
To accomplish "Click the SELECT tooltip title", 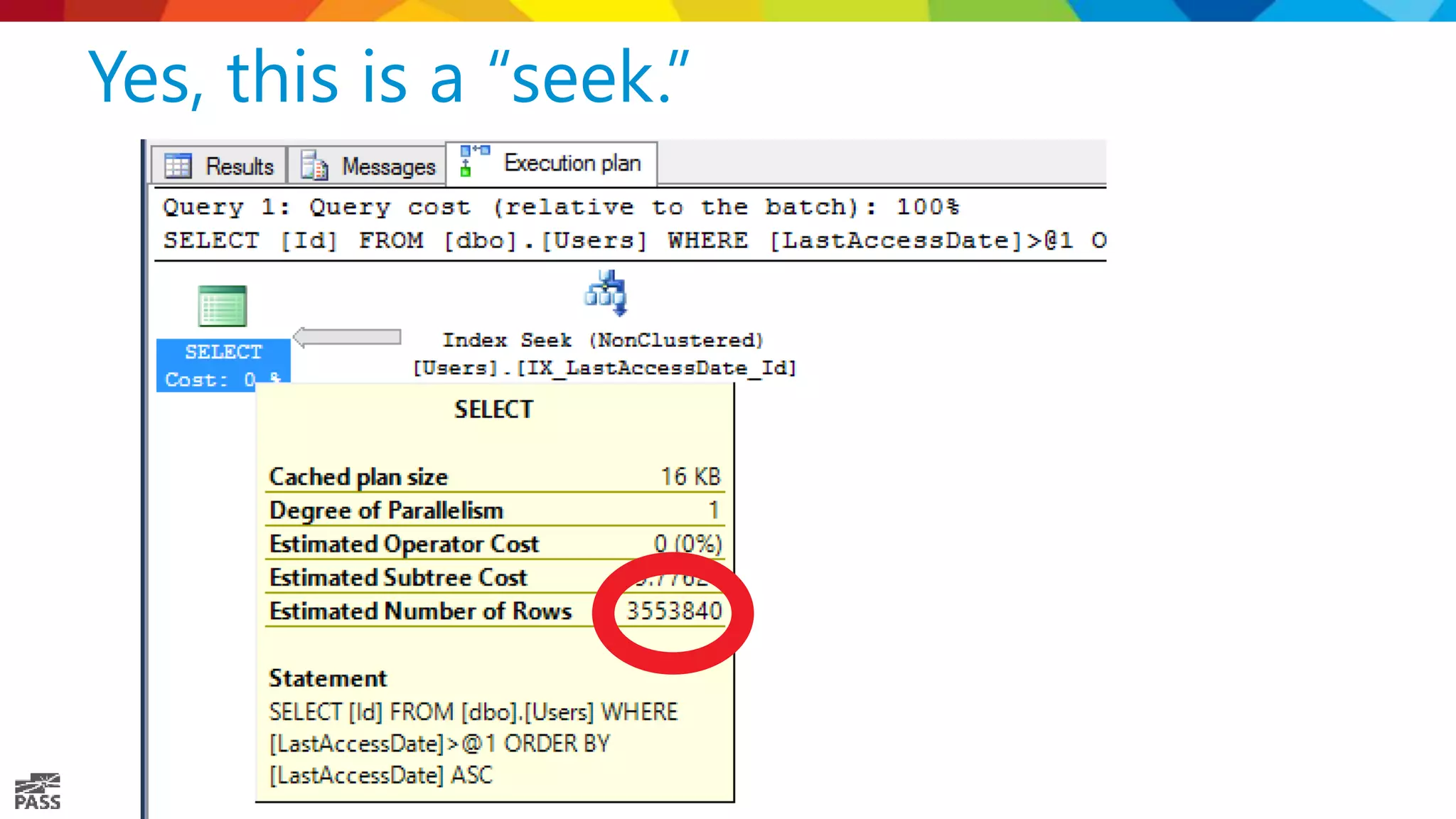I will [493, 409].
